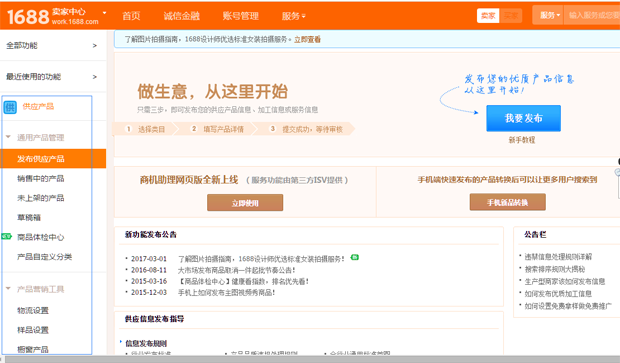
Task: Open 搜索排序规则大揭秘 in 公告栏
Action: click(x=554, y=269)
